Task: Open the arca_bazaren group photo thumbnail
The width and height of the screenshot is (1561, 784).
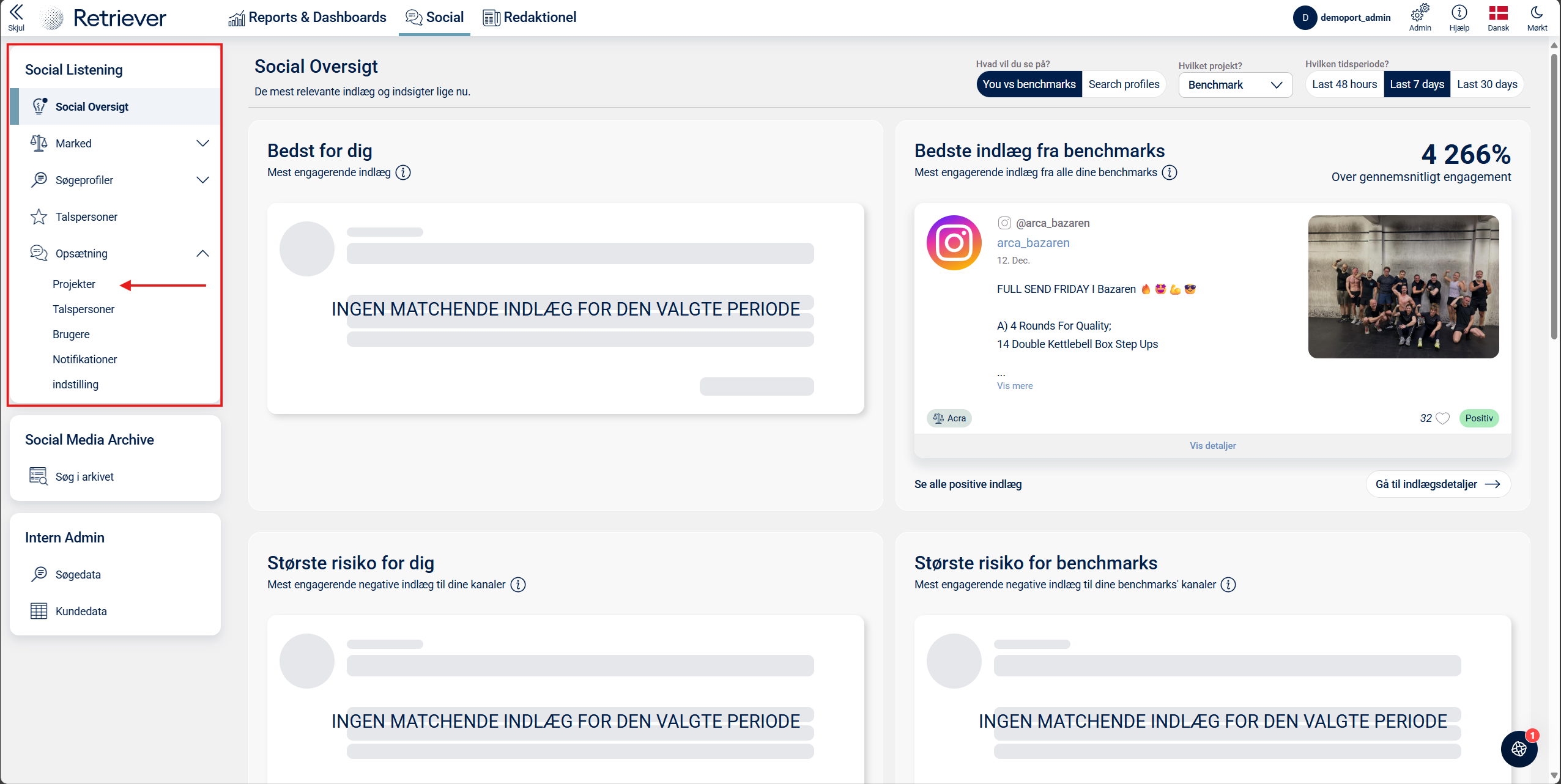Action: pos(1403,287)
